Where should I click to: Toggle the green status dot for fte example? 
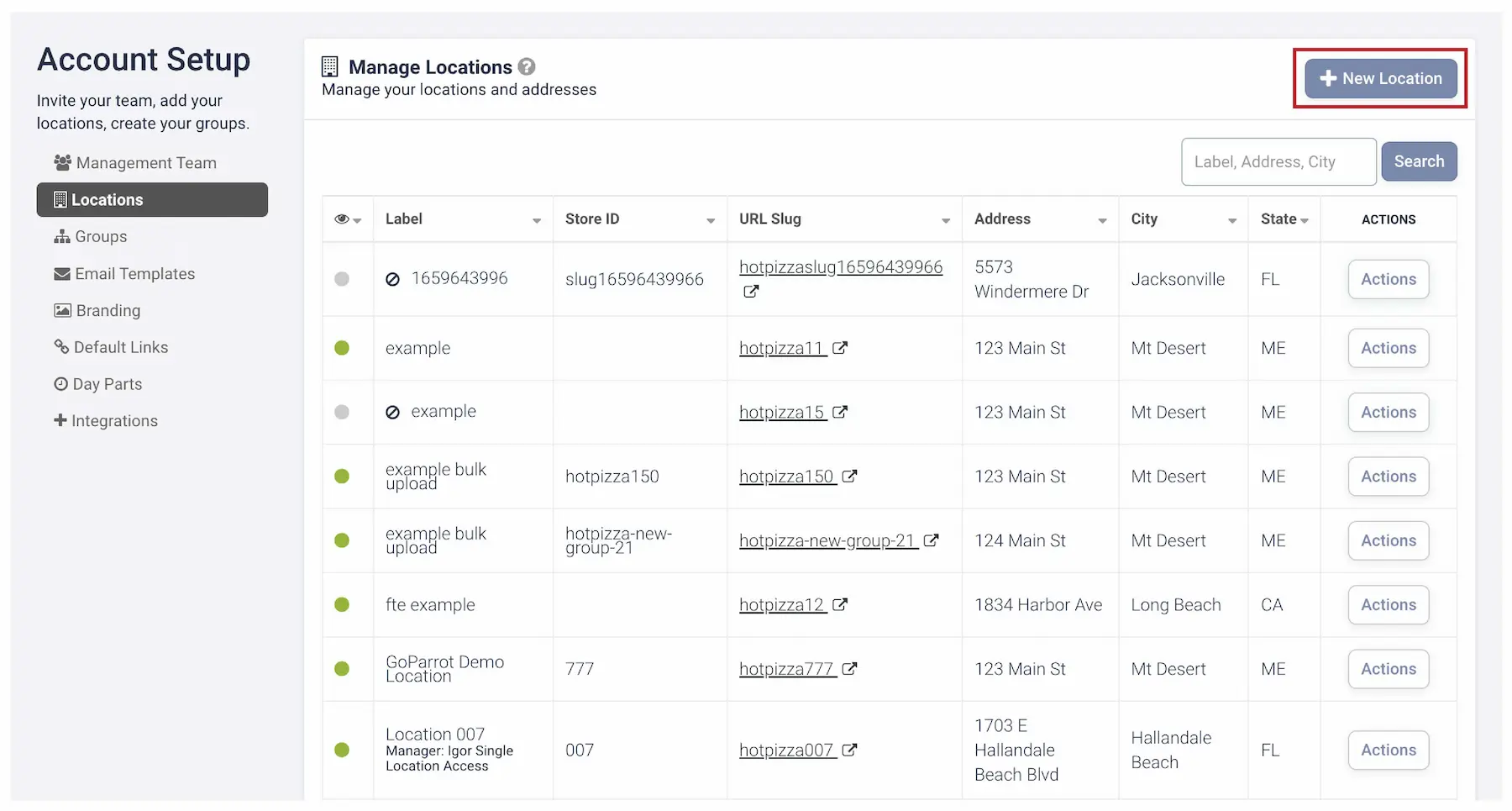(x=342, y=604)
